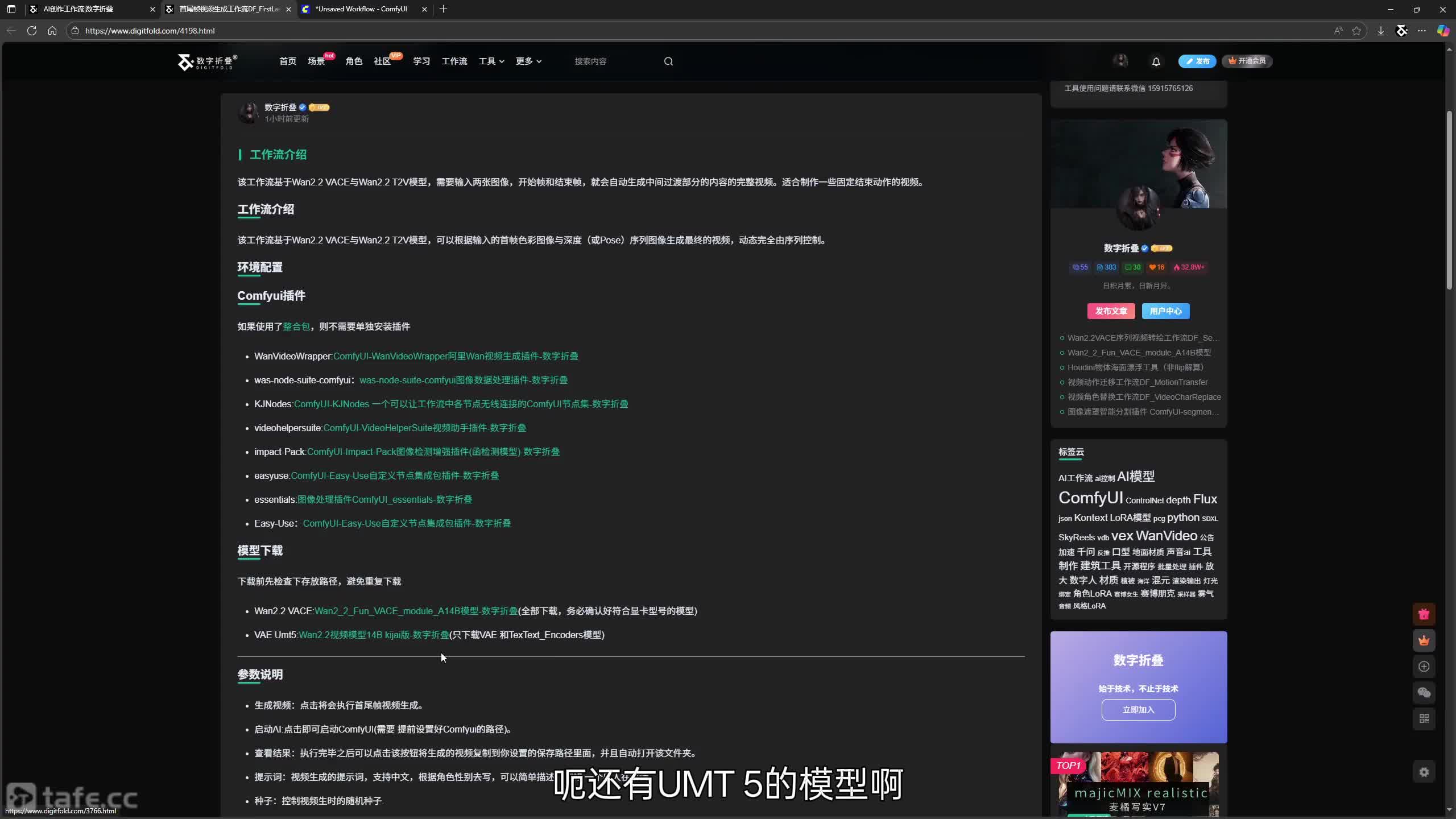The height and width of the screenshot is (819, 1456).
Task: Open the 工作流 navigation item
Action: point(454,61)
